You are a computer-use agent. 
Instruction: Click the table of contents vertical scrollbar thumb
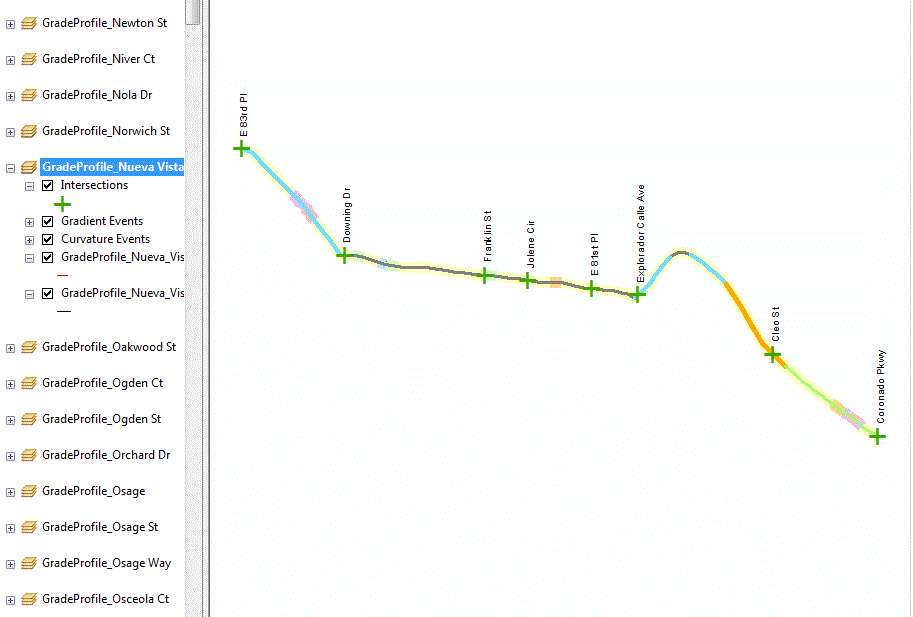coord(193,12)
